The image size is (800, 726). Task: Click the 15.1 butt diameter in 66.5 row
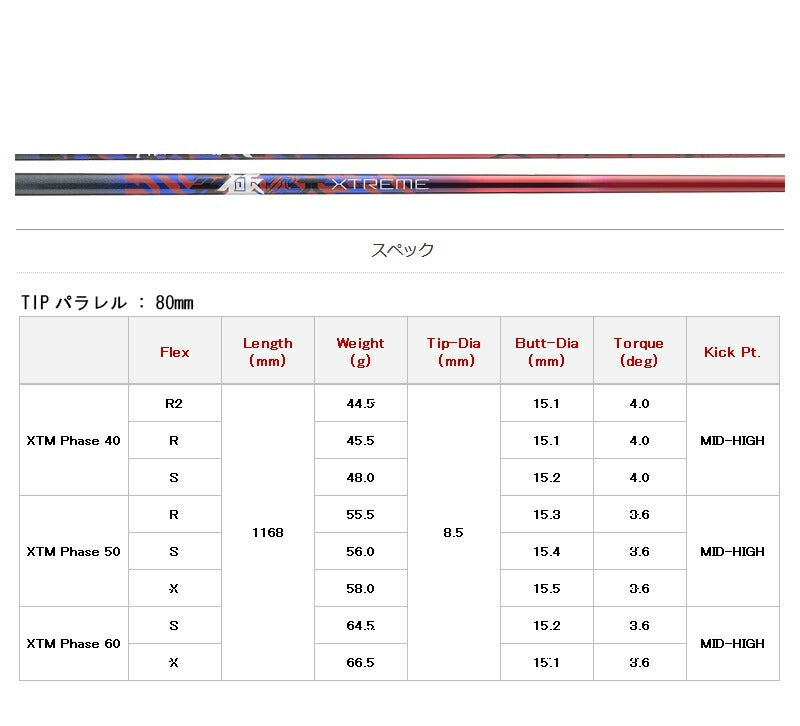tap(546, 663)
